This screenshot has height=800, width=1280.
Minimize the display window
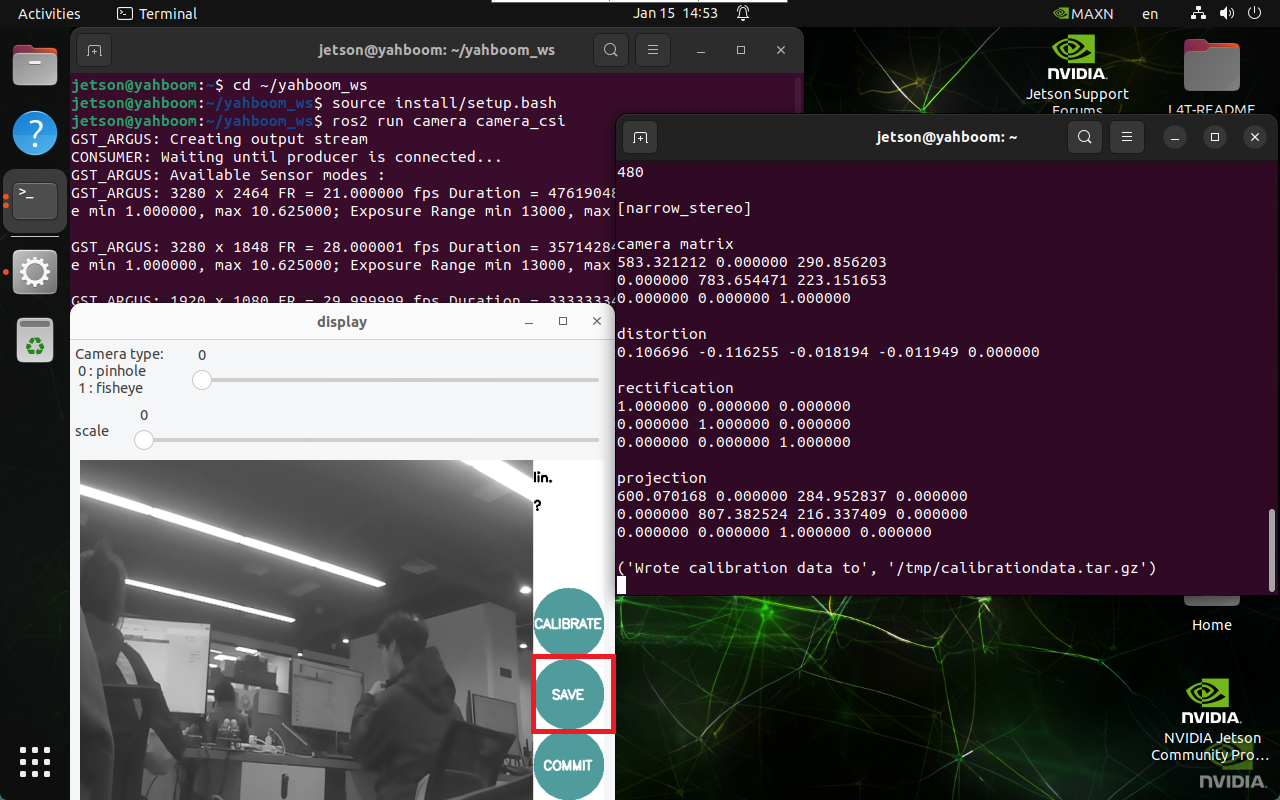coord(529,322)
